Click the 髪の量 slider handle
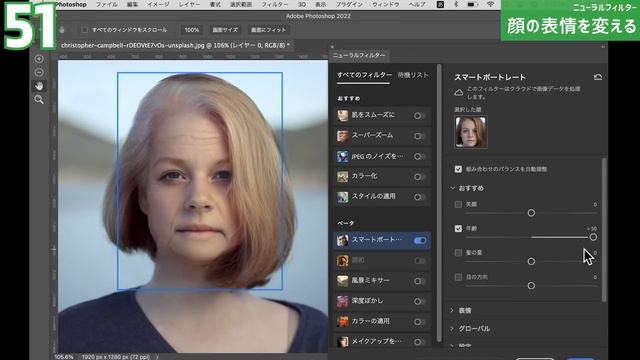The image size is (640, 360). (x=531, y=261)
